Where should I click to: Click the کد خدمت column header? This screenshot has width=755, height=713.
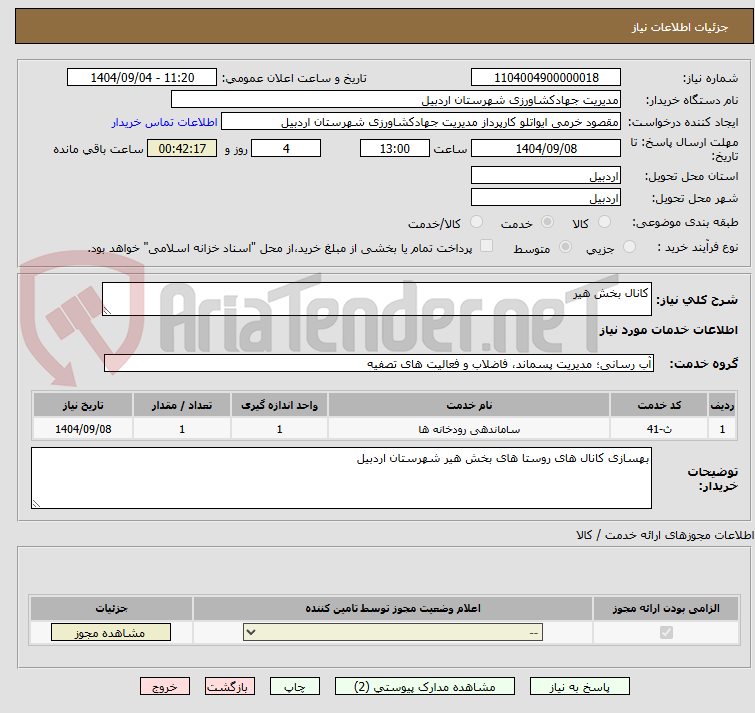[x=658, y=405]
